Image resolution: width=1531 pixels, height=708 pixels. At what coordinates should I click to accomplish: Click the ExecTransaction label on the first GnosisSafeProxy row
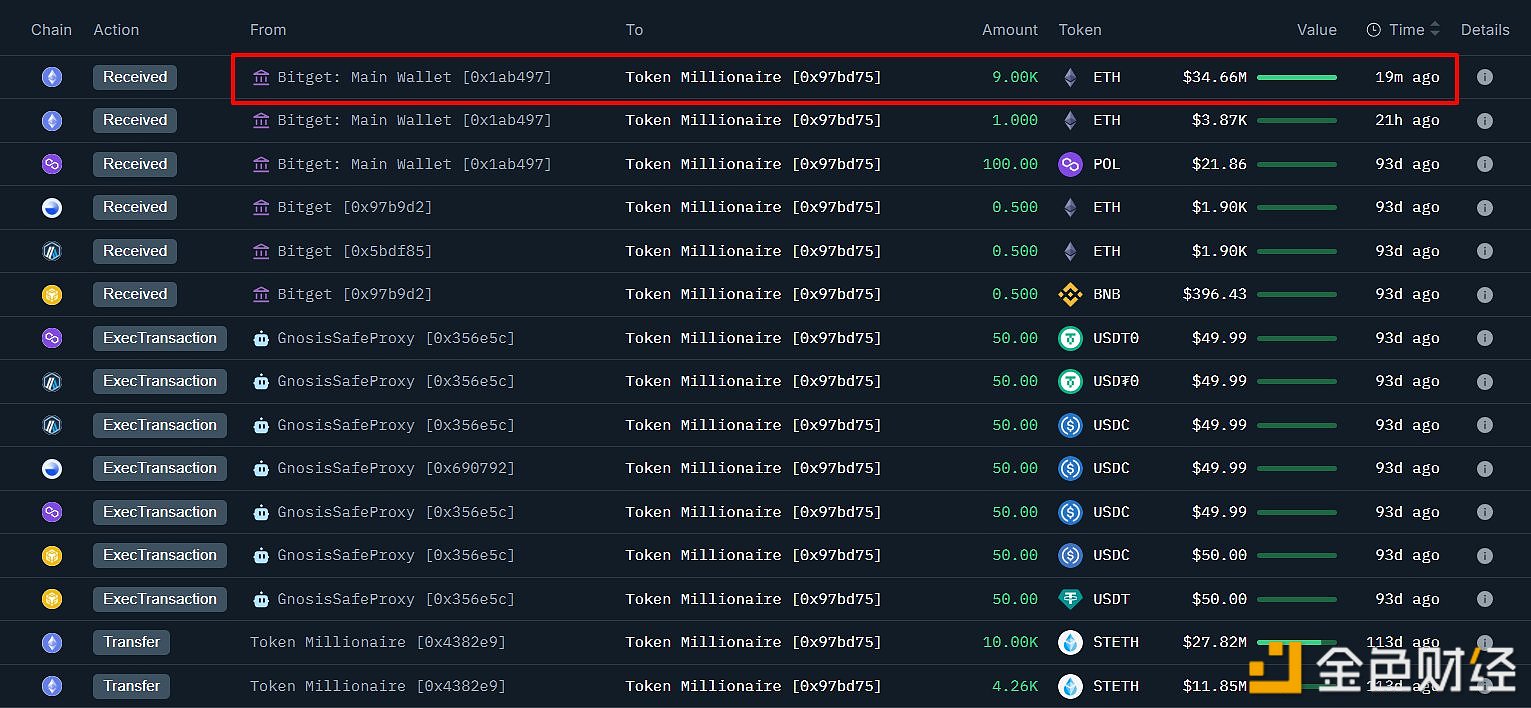(x=159, y=338)
